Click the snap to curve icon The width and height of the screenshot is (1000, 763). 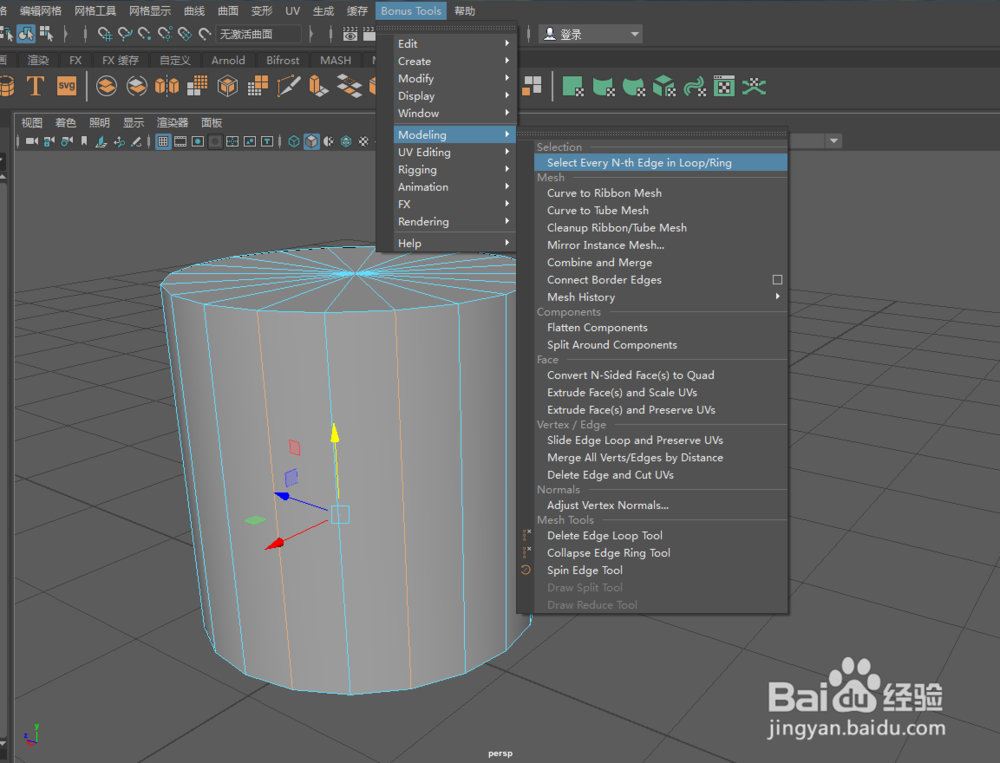click(125, 34)
